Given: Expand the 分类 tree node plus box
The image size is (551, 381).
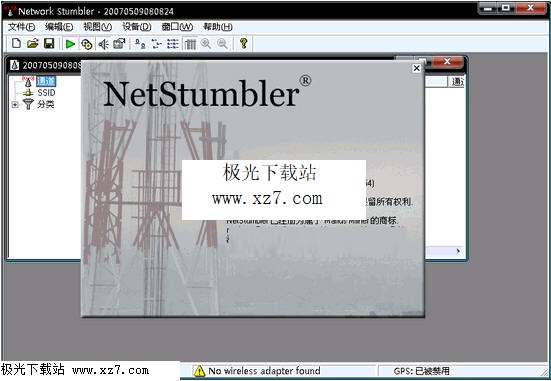Looking at the screenshot, I should 15,104.
